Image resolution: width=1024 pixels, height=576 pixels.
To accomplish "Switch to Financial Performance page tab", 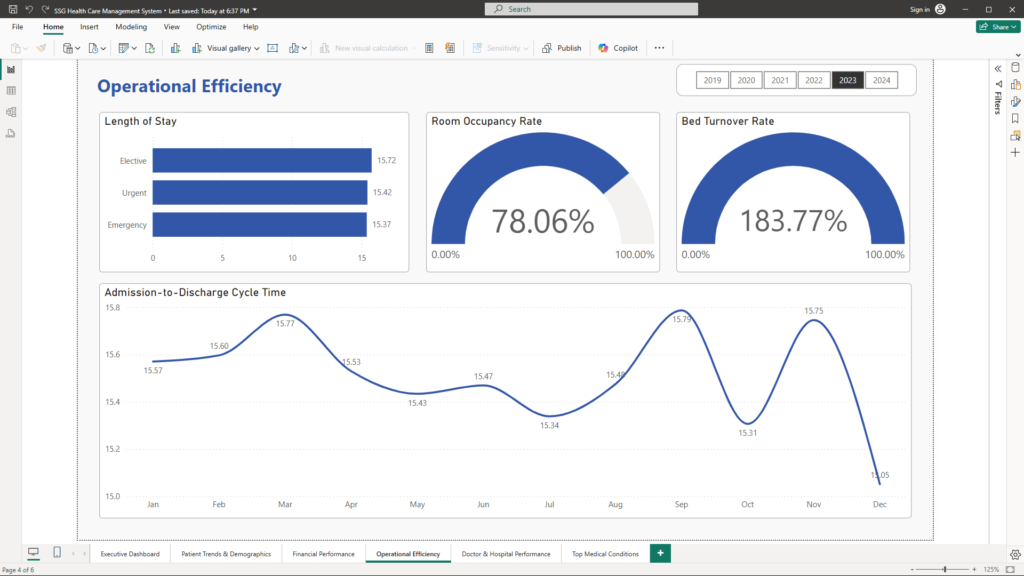I will click(x=323, y=554).
